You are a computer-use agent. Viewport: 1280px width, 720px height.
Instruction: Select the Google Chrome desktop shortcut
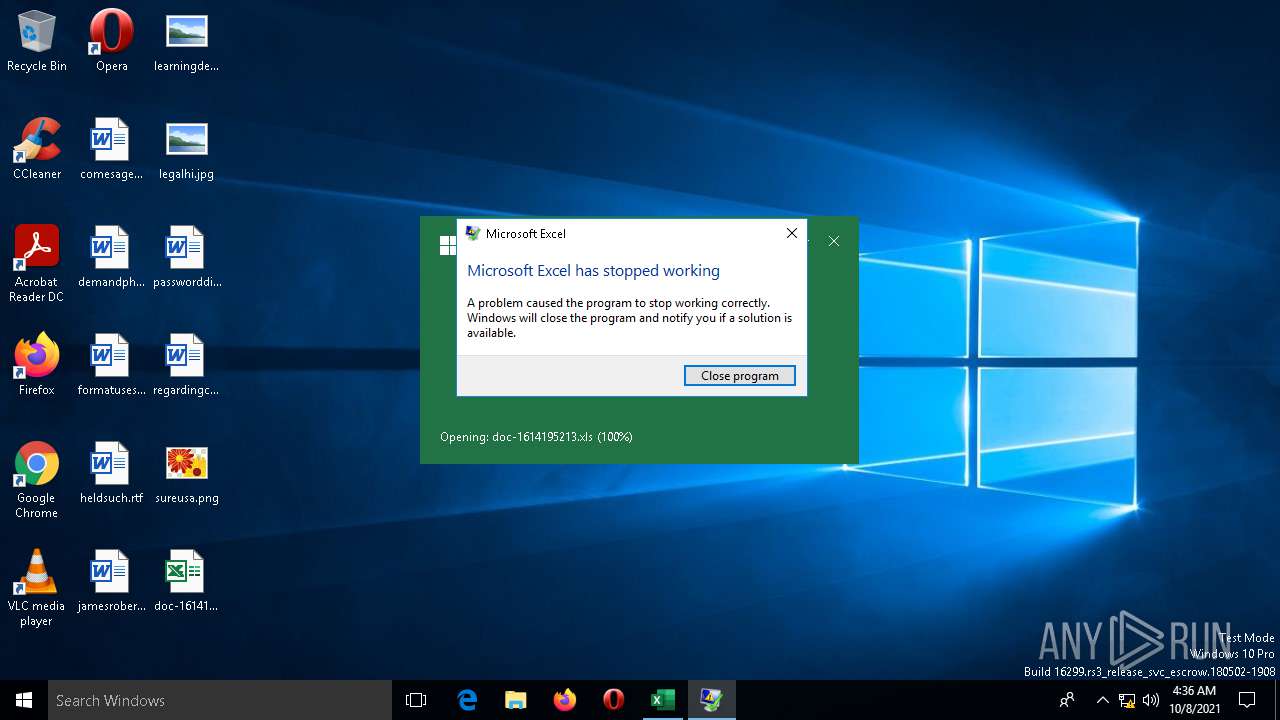(37, 480)
